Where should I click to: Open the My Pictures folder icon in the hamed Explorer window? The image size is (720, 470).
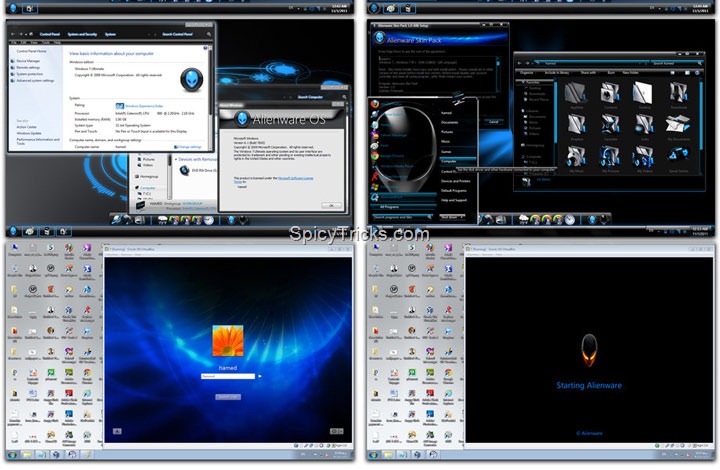click(610, 157)
